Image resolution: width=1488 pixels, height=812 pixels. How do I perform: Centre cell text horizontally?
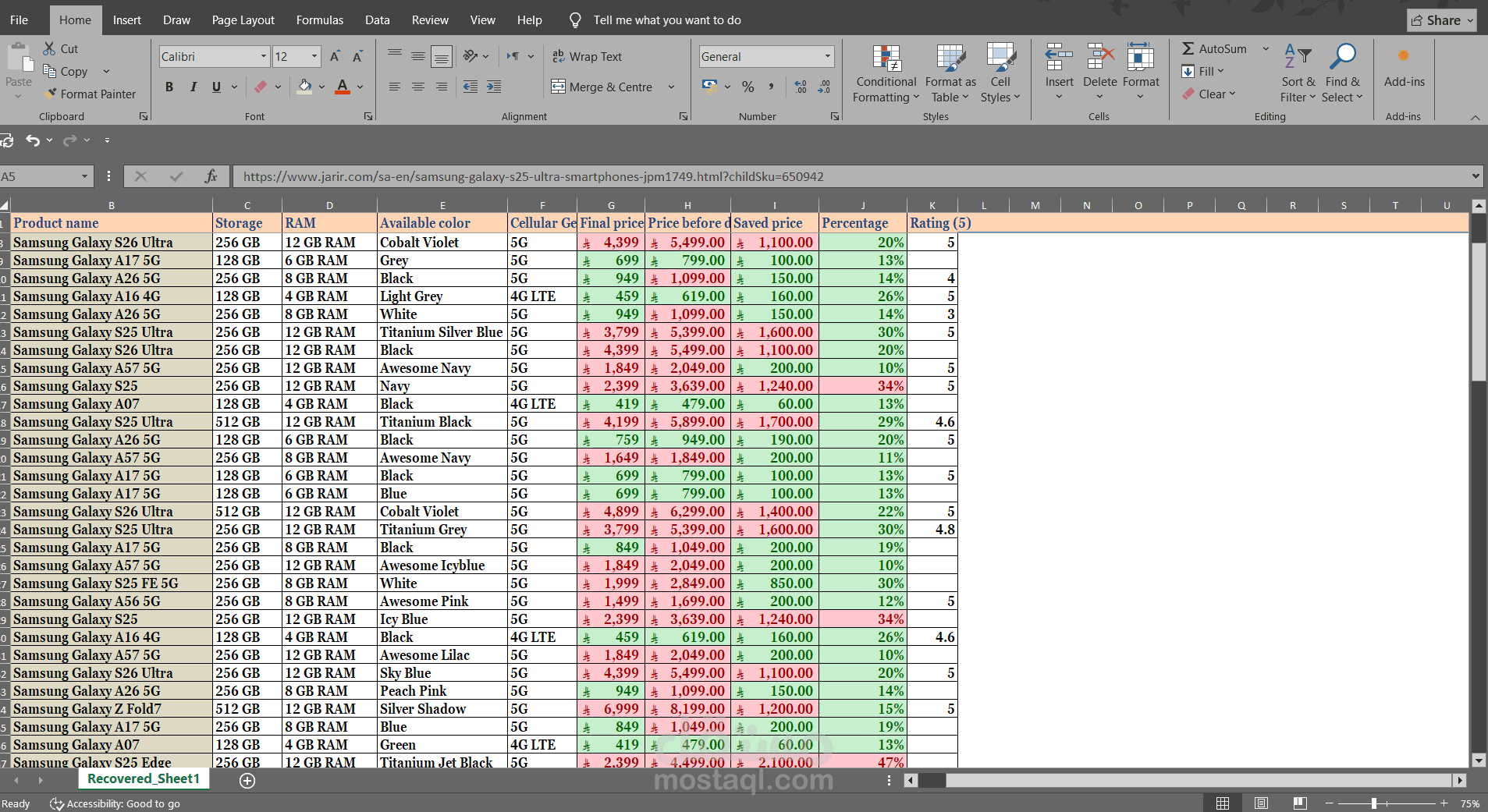coord(418,87)
